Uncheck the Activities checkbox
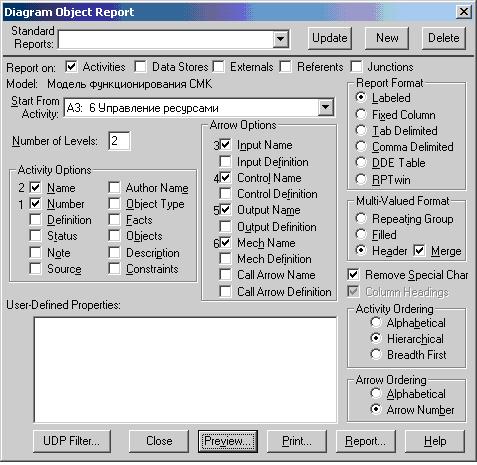Image resolution: width=477 pixels, height=465 pixels. coord(71,66)
